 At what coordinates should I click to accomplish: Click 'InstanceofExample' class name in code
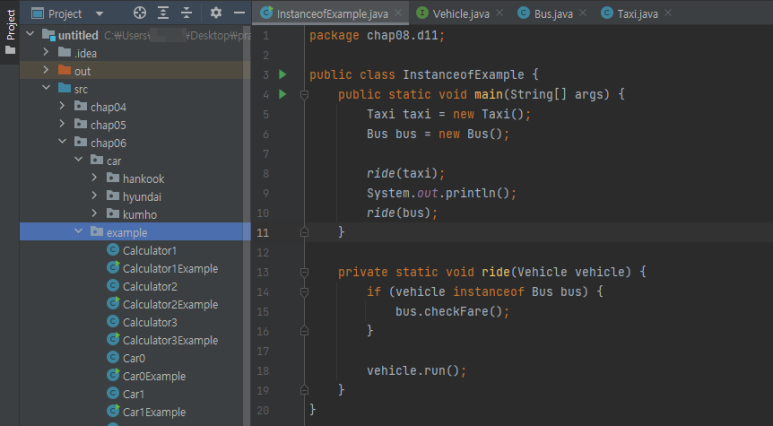tap(463, 75)
